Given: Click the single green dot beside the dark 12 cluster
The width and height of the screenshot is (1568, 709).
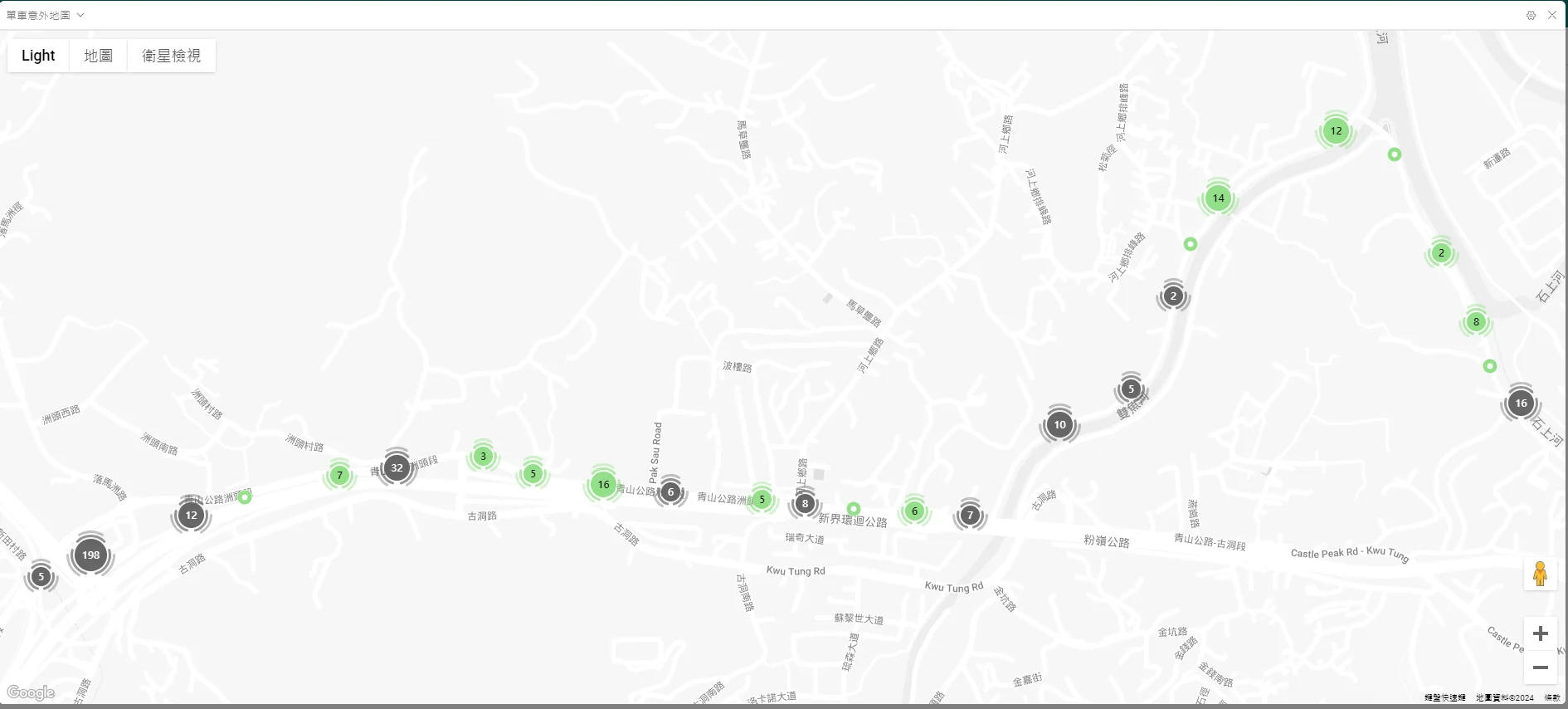Looking at the screenshot, I should click(245, 497).
